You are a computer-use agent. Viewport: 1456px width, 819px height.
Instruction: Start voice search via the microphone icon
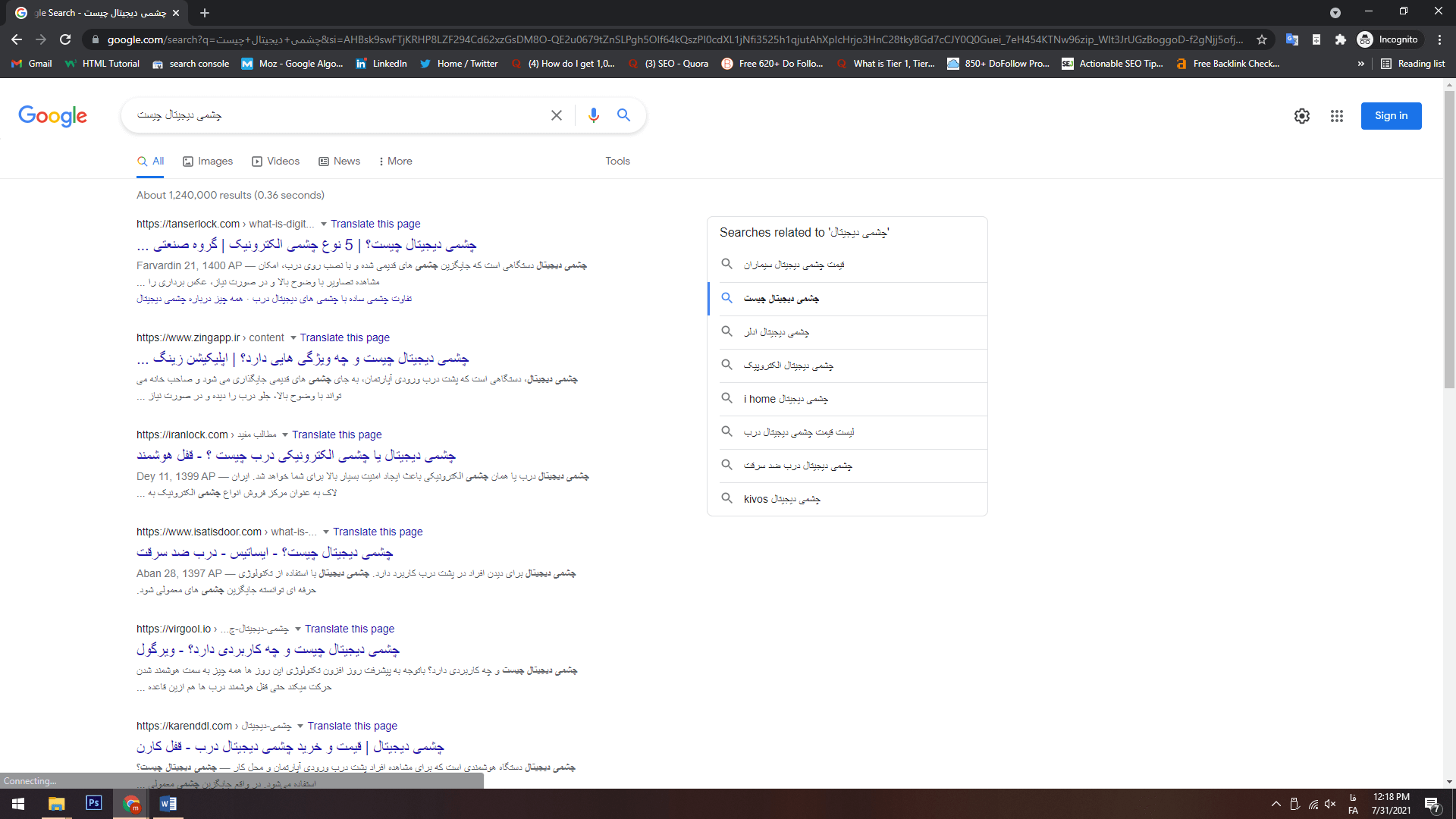click(x=594, y=115)
